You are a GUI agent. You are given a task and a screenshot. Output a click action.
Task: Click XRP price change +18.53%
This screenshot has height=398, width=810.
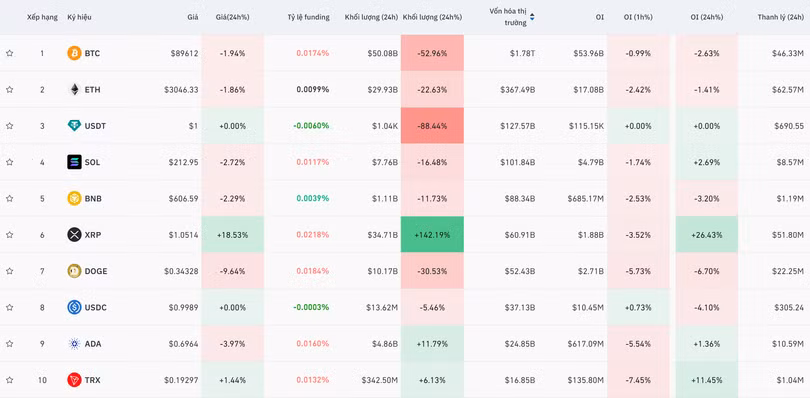[x=232, y=235]
